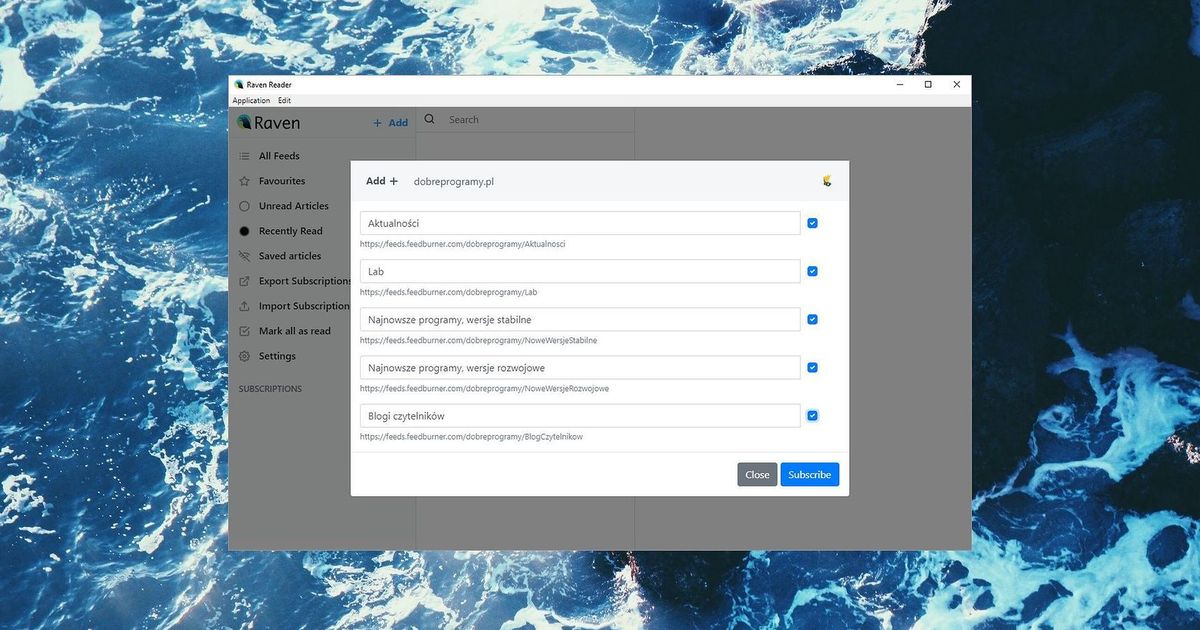Select the All Feeds sidebar label
The height and width of the screenshot is (630, 1200).
tap(279, 156)
